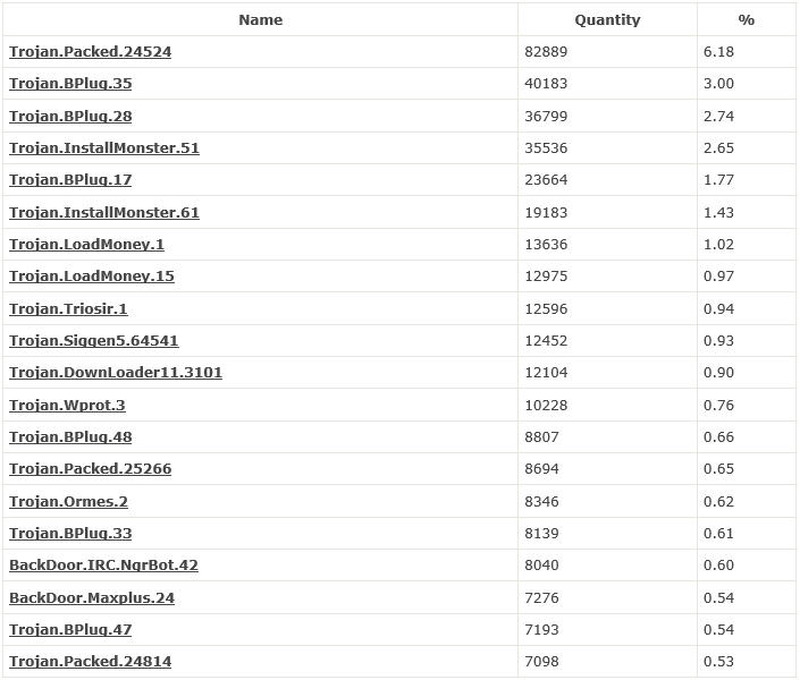800x680 pixels.
Task: Open the BackDoor.IRC.NgrBot.42 link
Action: coord(104,565)
